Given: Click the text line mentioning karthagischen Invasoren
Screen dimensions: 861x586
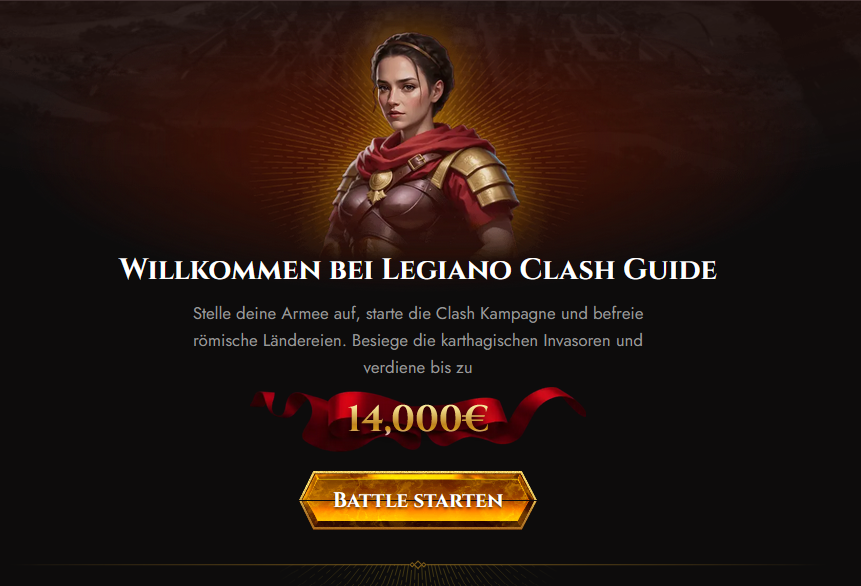Looking at the screenshot, I should pyautogui.click(x=418, y=341).
